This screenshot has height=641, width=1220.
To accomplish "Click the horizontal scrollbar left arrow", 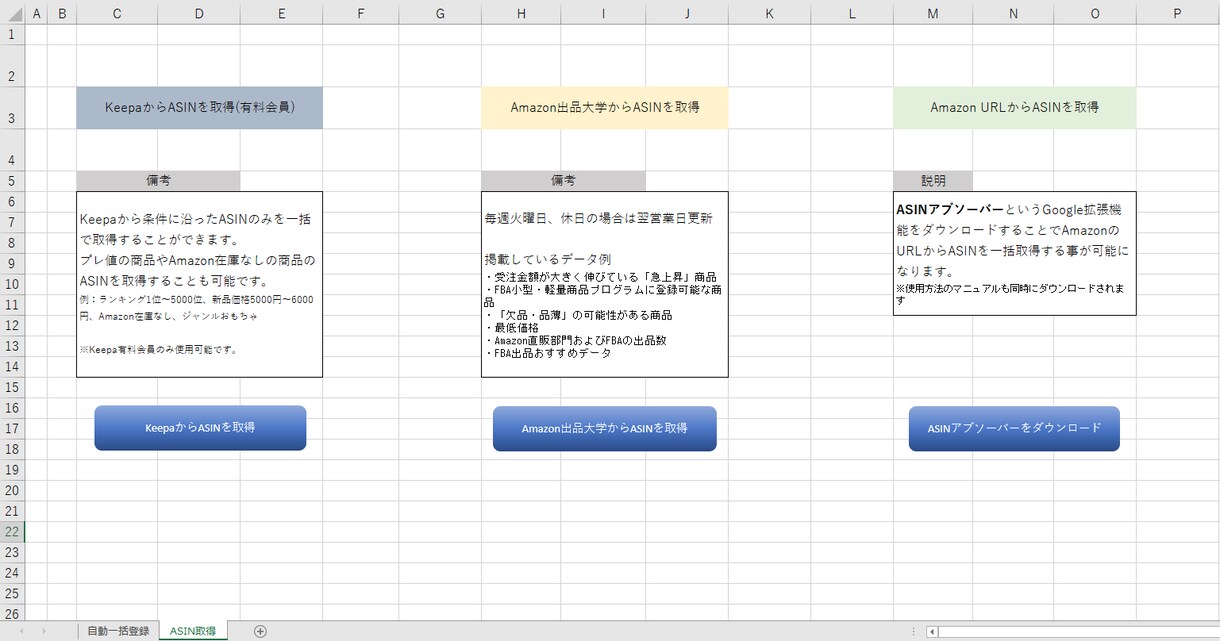I will 933,631.
